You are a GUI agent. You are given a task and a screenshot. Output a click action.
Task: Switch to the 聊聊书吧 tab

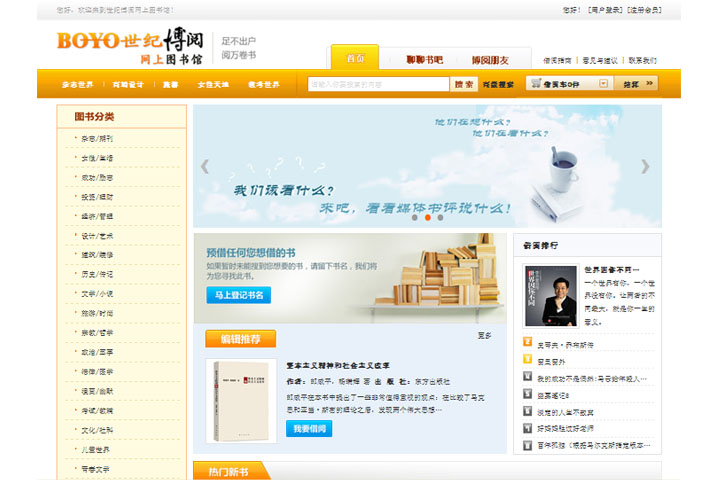[x=424, y=59]
